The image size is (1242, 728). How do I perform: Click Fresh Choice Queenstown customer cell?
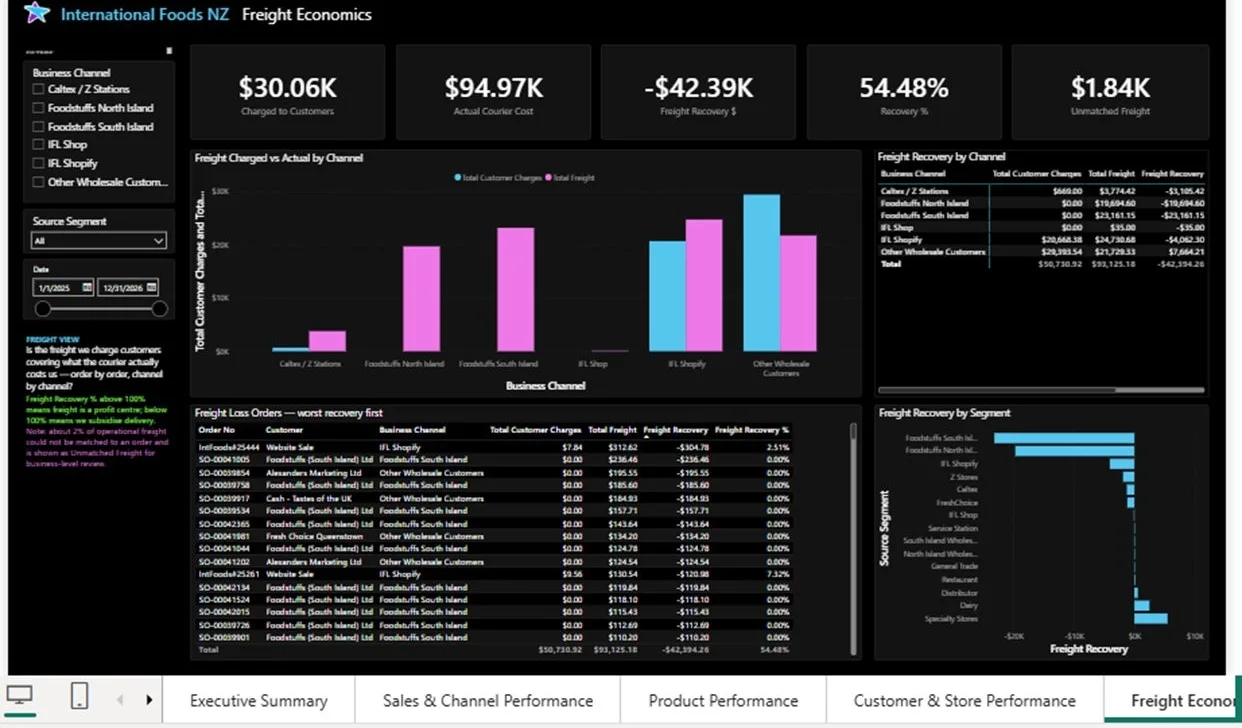pyautogui.click(x=314, y=536)
